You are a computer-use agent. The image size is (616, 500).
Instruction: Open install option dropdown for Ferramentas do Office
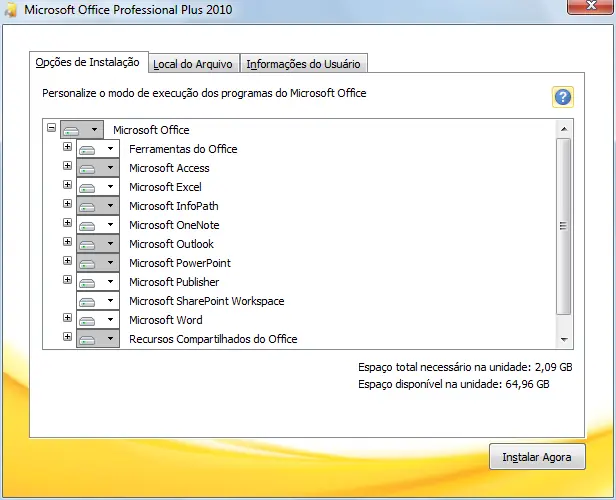coord(98,149)
